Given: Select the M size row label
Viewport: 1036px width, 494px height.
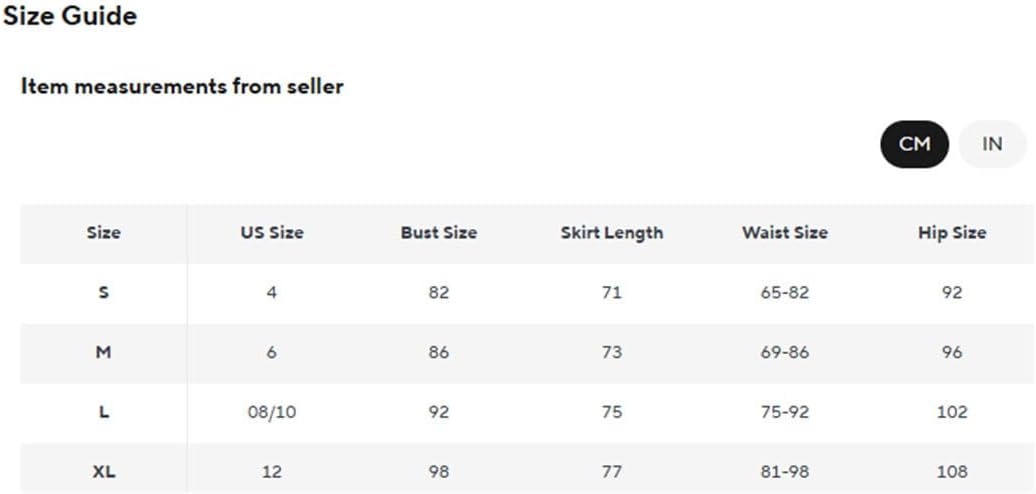Looking at the screenshot, I should point(104,353).
